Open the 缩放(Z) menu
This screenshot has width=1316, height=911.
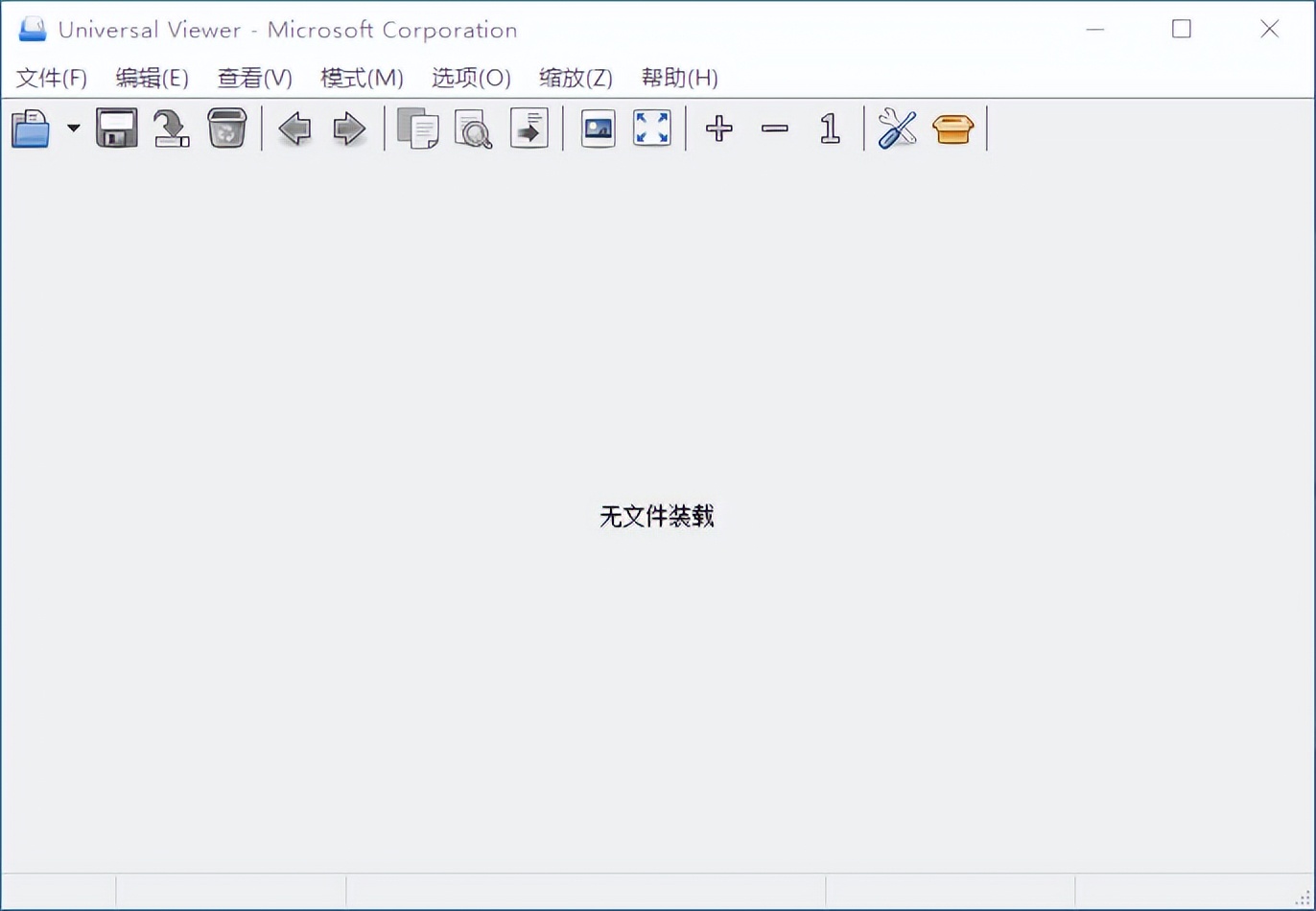[576, 78]
